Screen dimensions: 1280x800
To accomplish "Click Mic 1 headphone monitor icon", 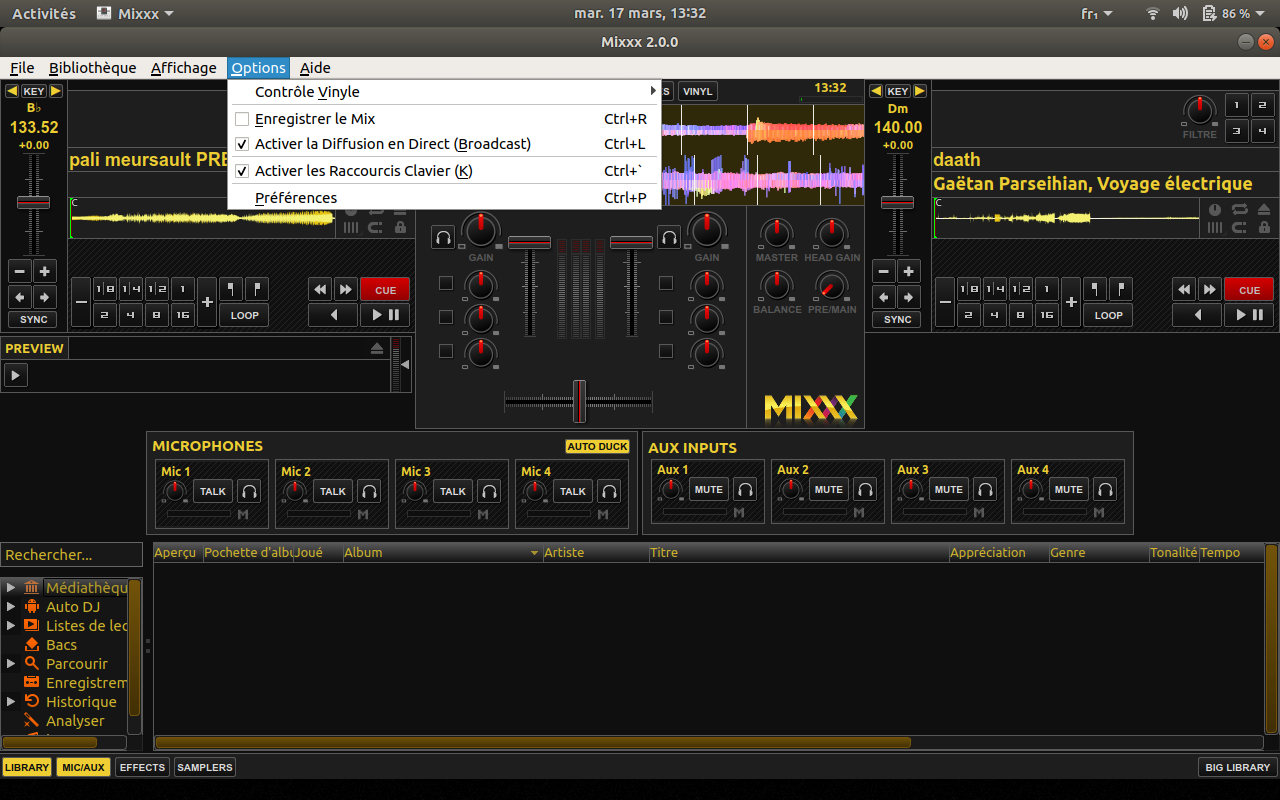I will click(x=249, y=491).
